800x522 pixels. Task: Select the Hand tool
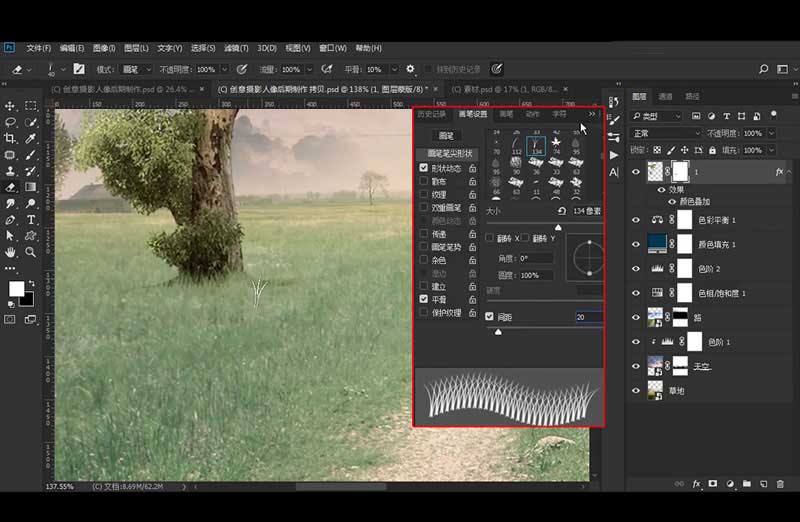[x=10, y=252]
